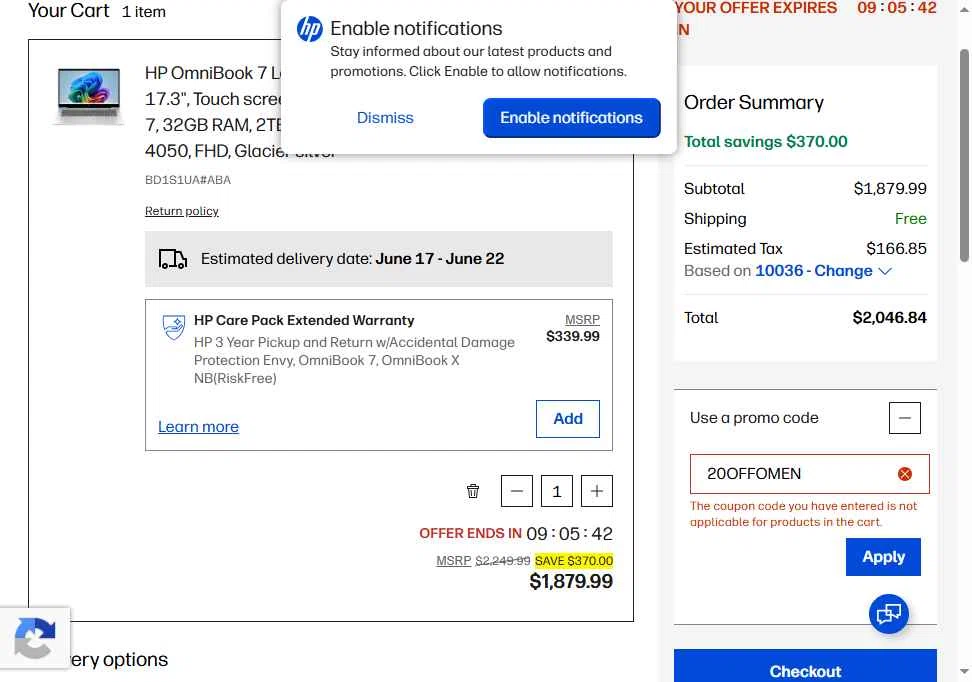Click the Care Pack shield icon
The image size is (972, 682).
174,327
